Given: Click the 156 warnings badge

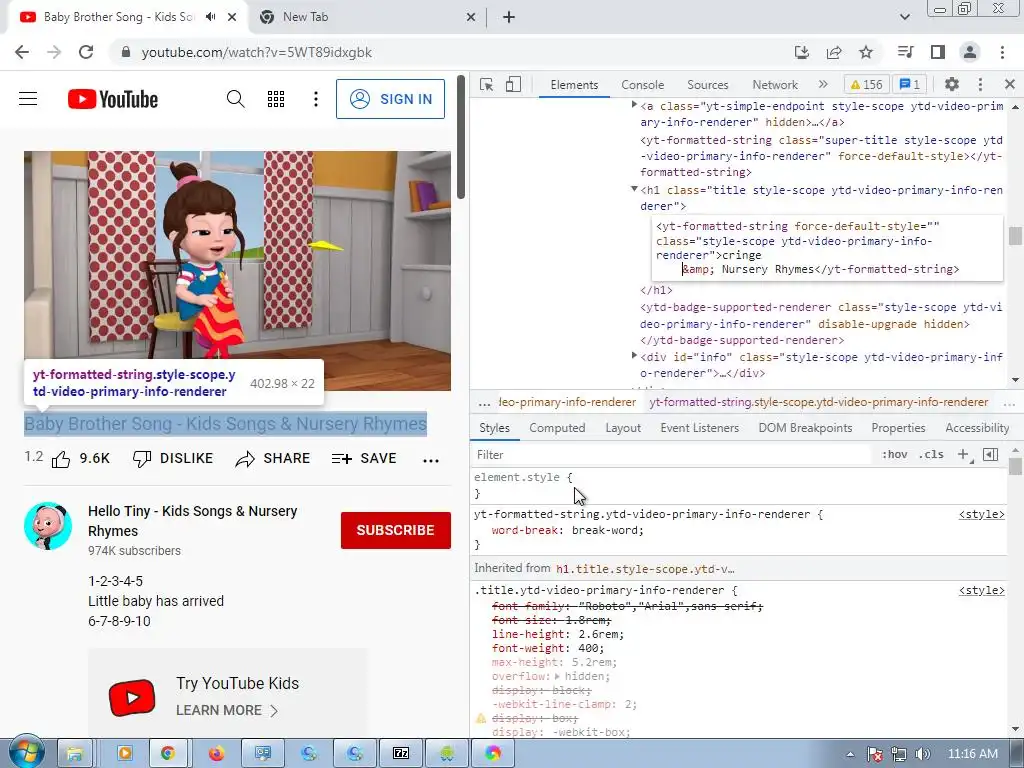Looking at the screenshot, I should (867, 85).
